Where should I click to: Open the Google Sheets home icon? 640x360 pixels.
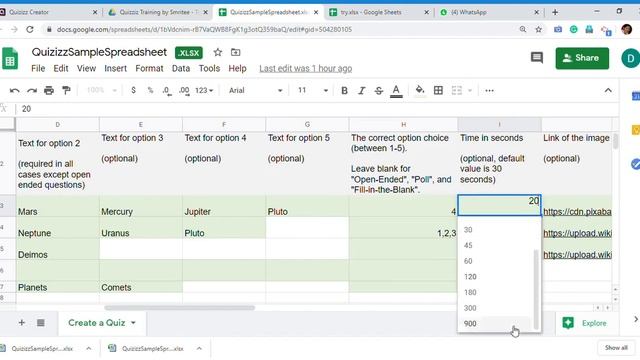click(x=10, y=58)
